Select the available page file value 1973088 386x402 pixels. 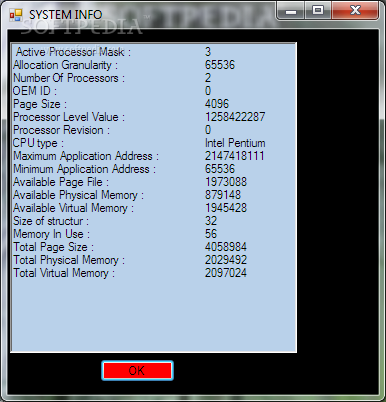(x=226, y=182)
